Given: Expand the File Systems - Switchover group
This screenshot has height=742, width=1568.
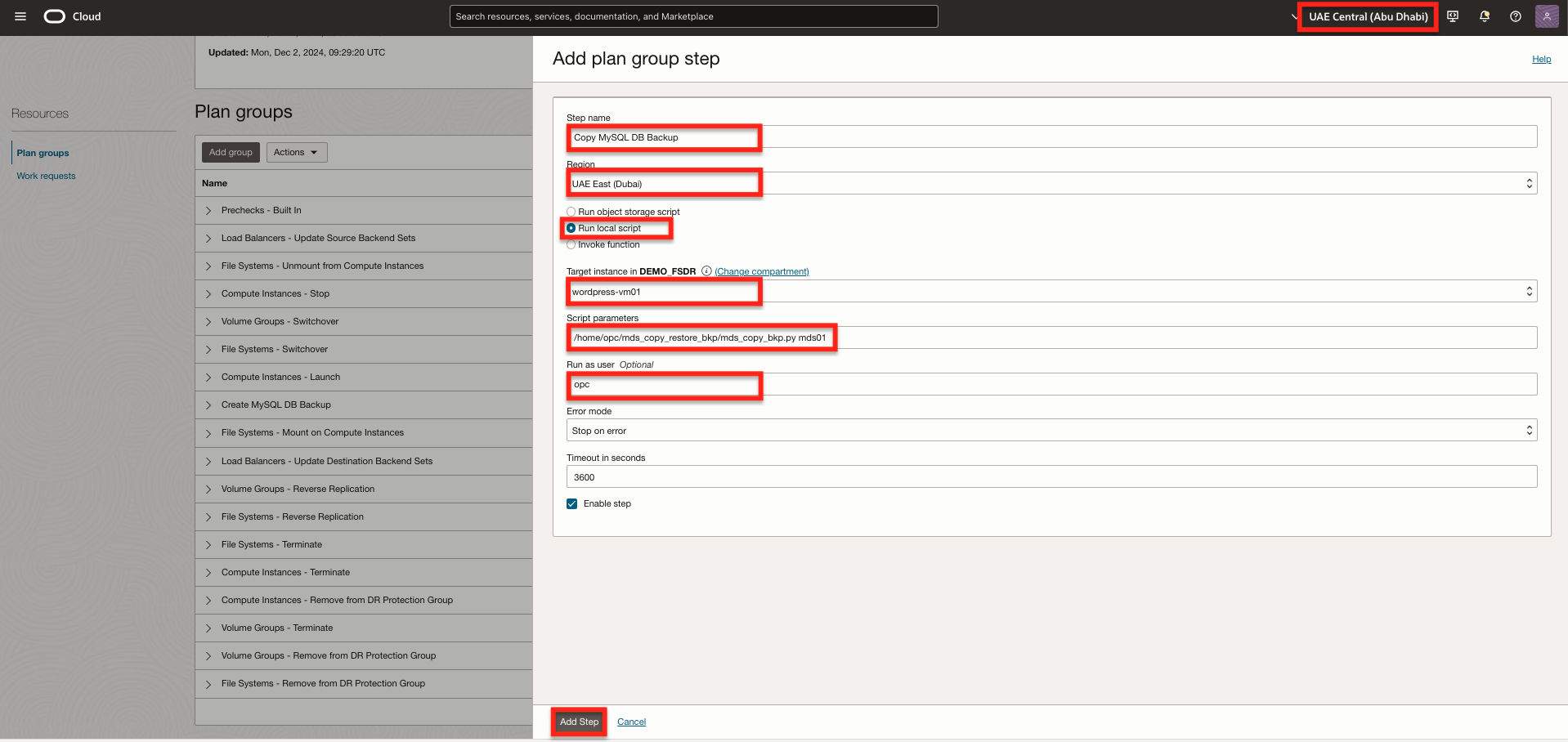Looking at the screenshot, I should 208,350.
